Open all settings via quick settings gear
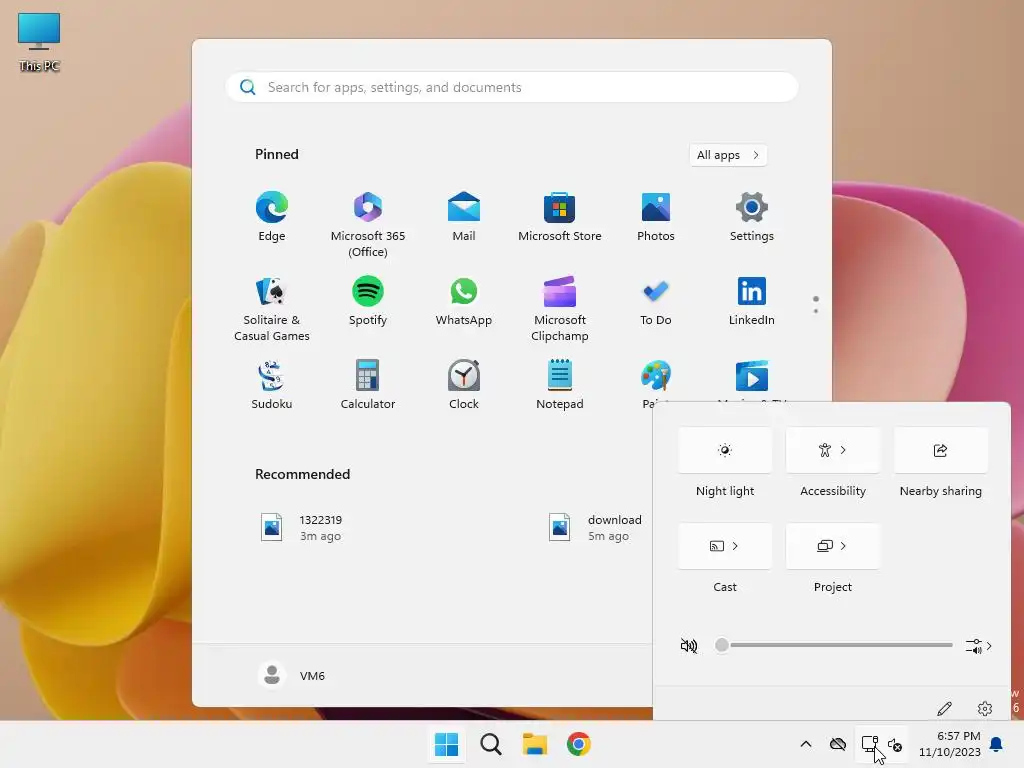 point(985,709)
